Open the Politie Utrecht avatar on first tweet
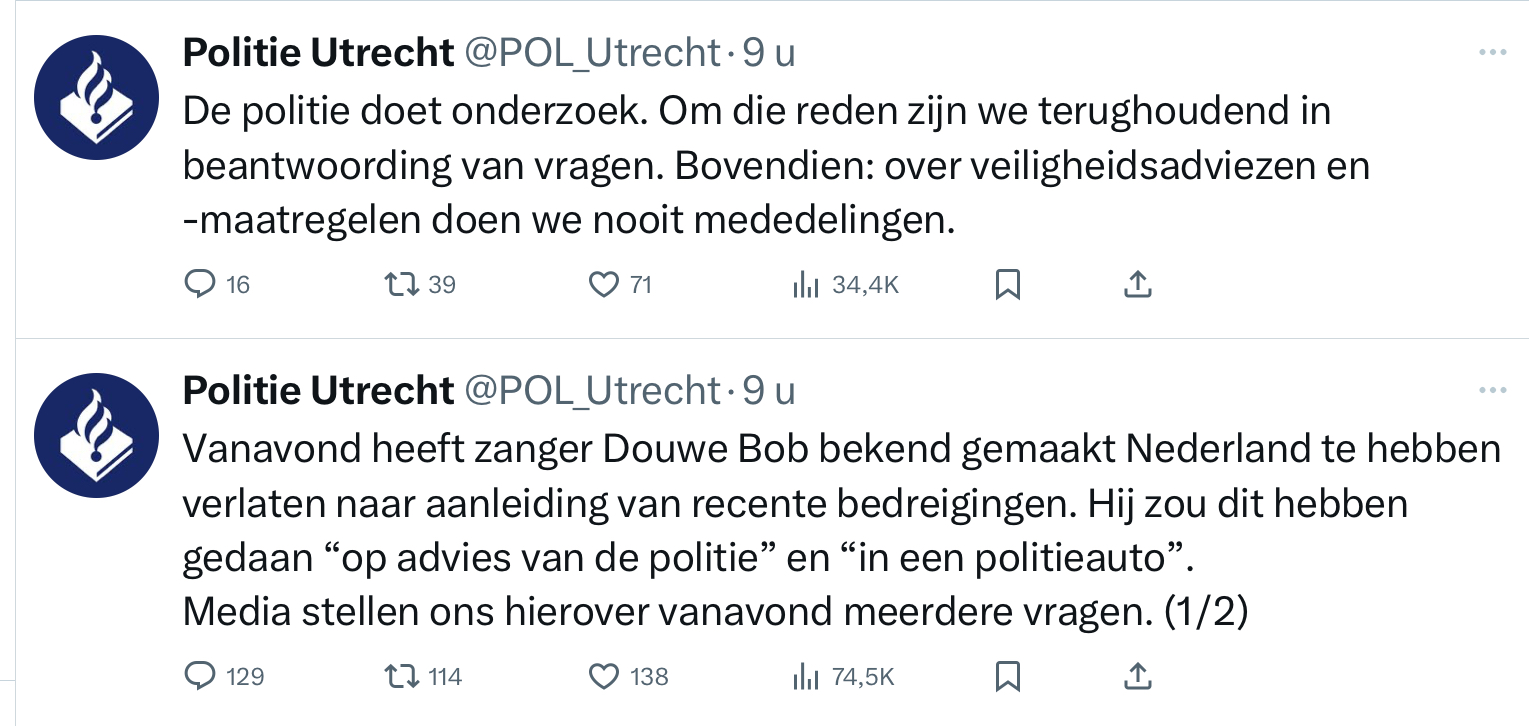 click(x=96, y=98)
